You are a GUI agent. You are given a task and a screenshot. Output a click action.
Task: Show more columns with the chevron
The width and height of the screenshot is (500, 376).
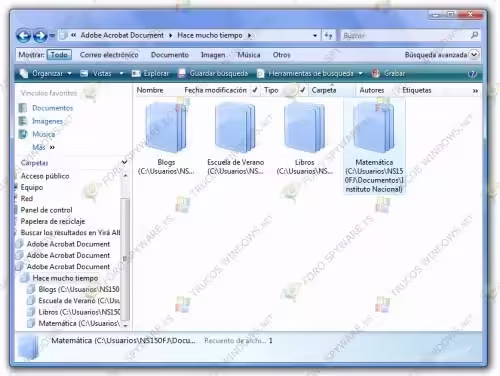(475, 91)
